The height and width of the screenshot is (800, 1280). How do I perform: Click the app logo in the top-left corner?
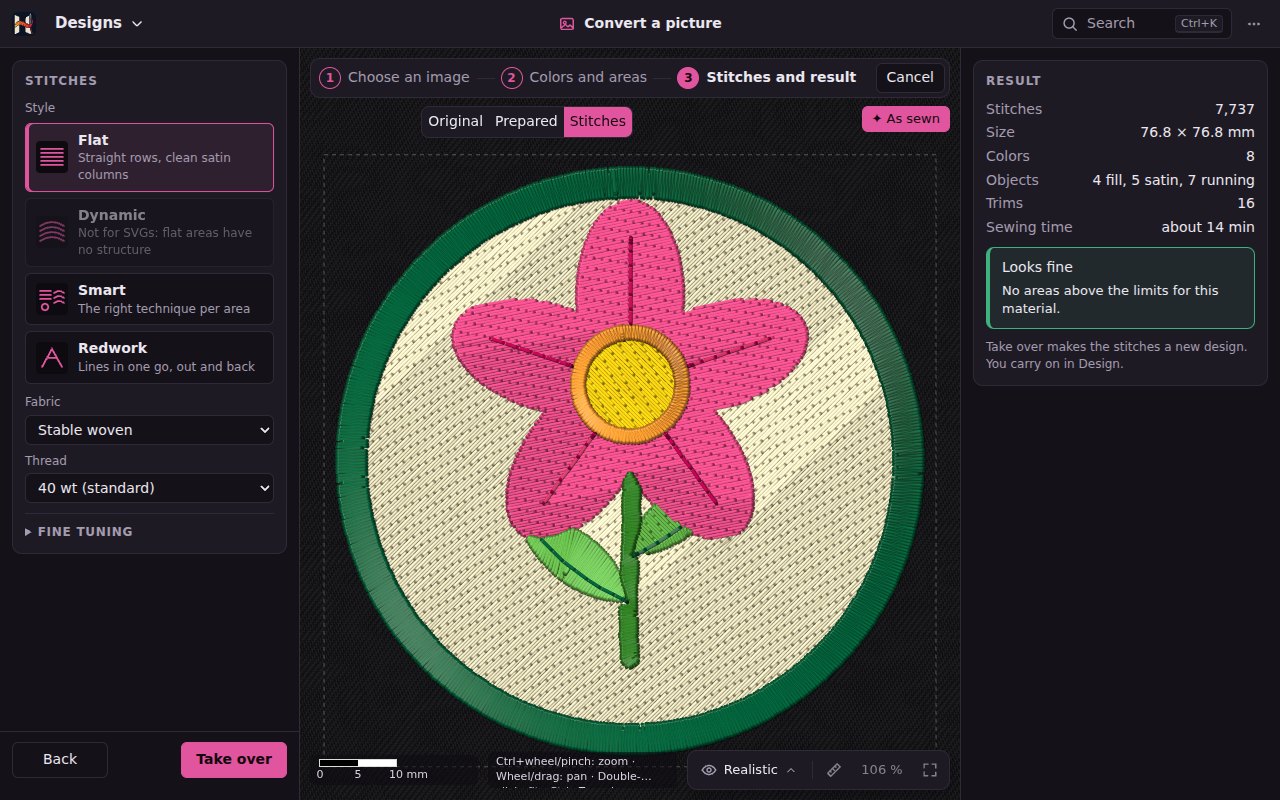click(x=23, y=23)
